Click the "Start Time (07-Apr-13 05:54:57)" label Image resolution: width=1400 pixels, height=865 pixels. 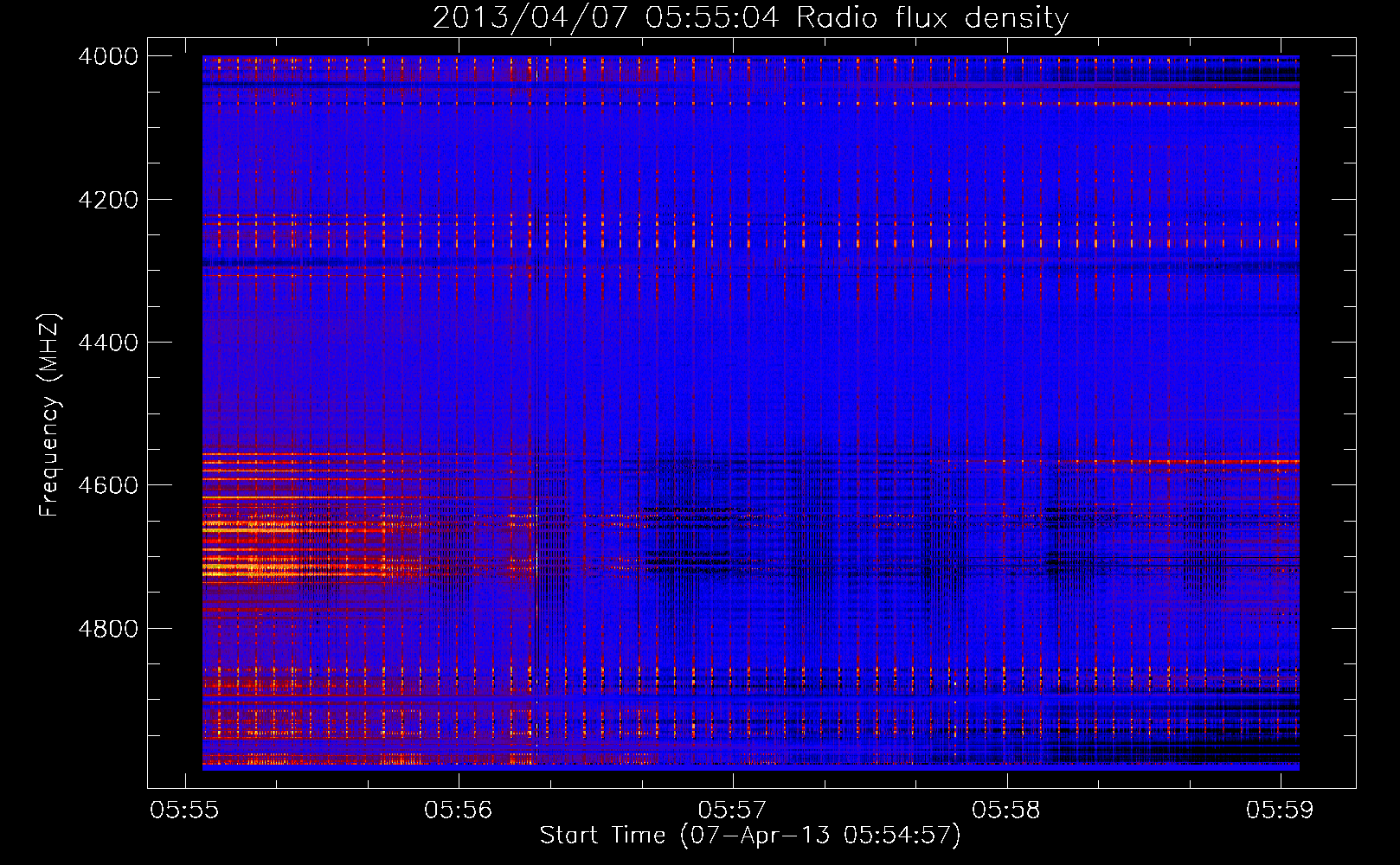tap(750, 836)
